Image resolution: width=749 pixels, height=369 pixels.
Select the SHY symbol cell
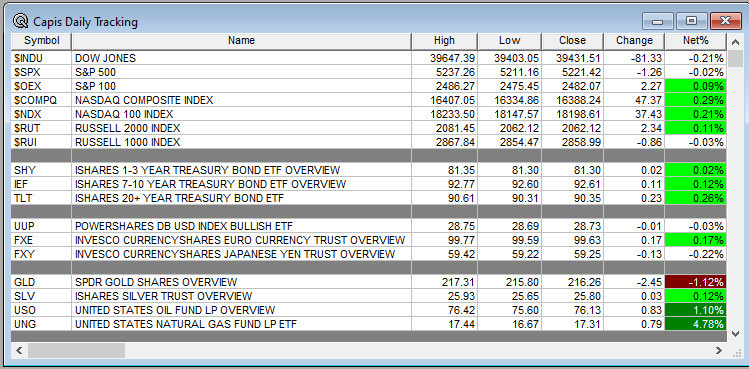(x=42, y=170)
